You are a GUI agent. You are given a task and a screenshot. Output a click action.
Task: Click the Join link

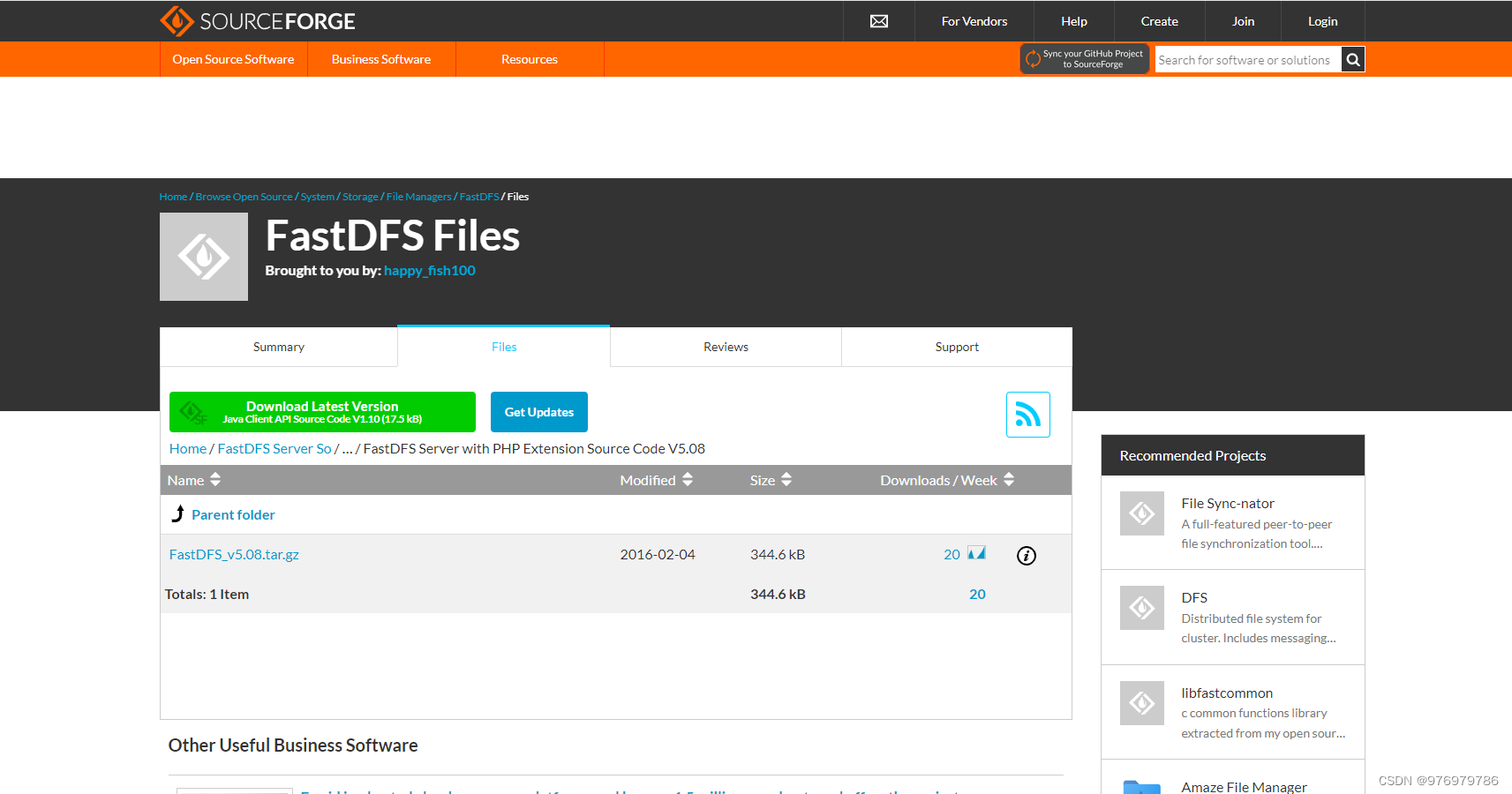click(x=1244, y=21)
